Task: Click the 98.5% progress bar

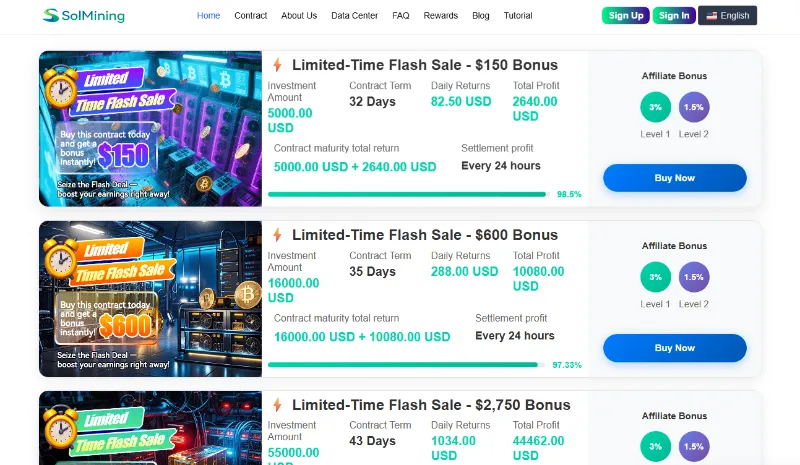Action: click(x=407, y=194)
